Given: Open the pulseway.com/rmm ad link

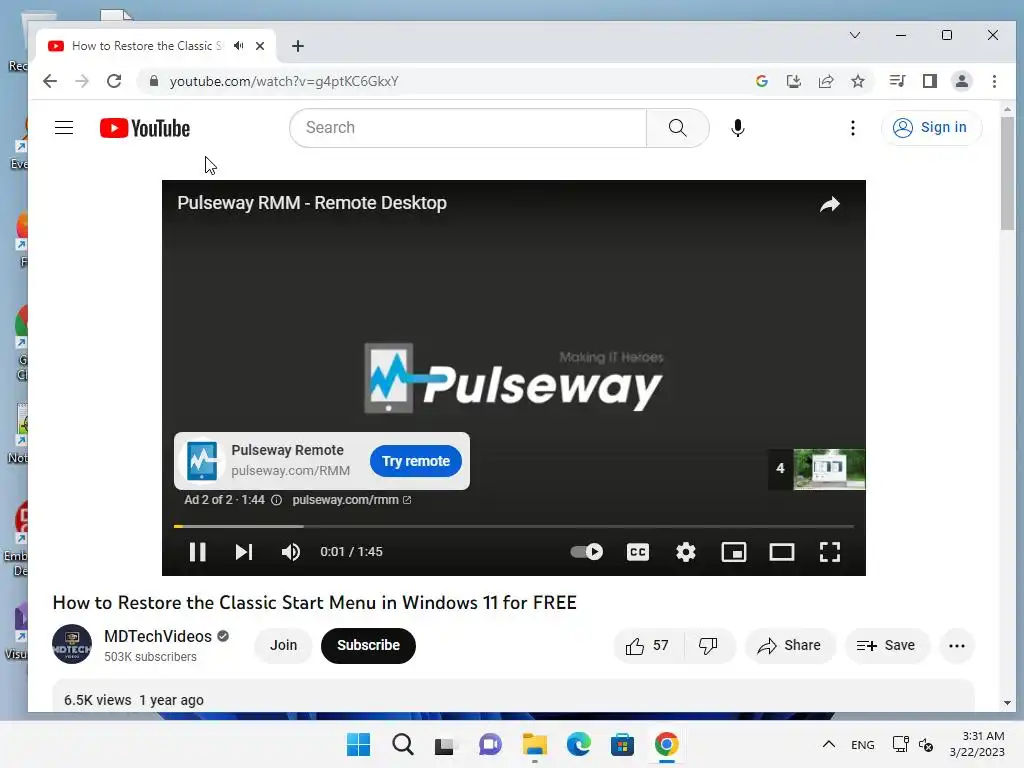Looking at the screenshot, I should coord(351,500).
